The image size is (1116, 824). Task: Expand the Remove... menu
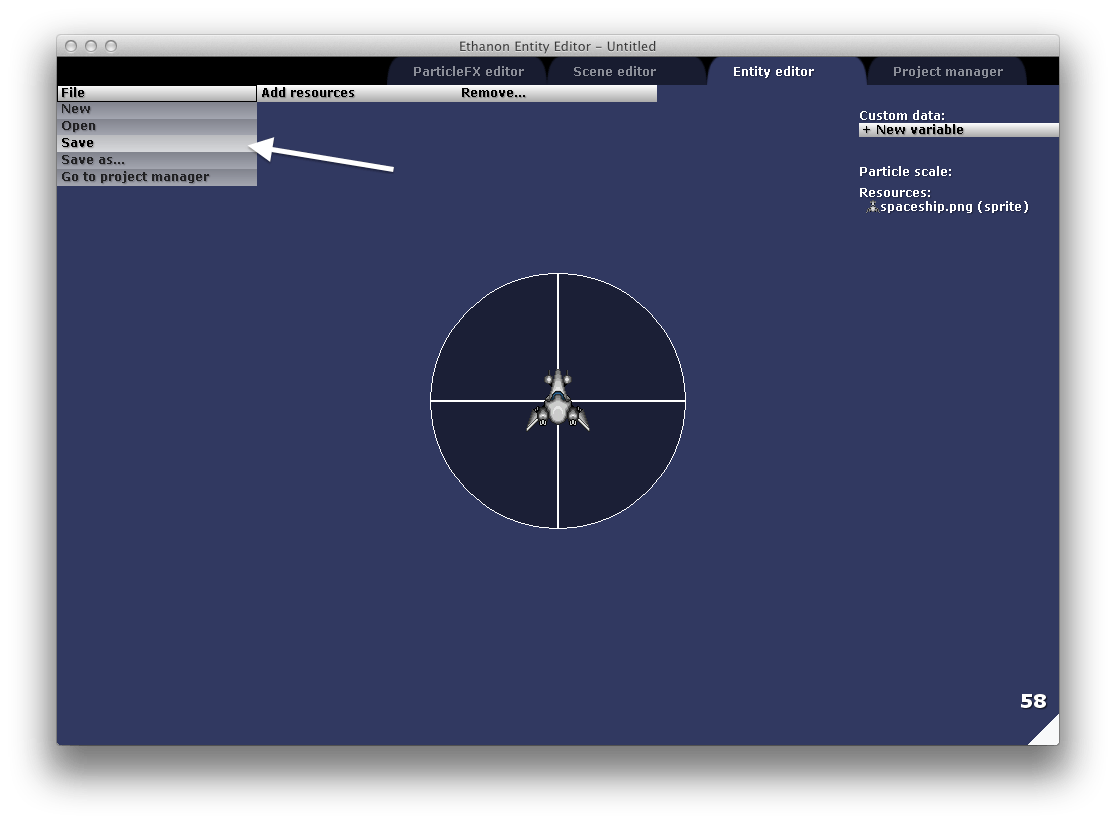coord(493,93)
